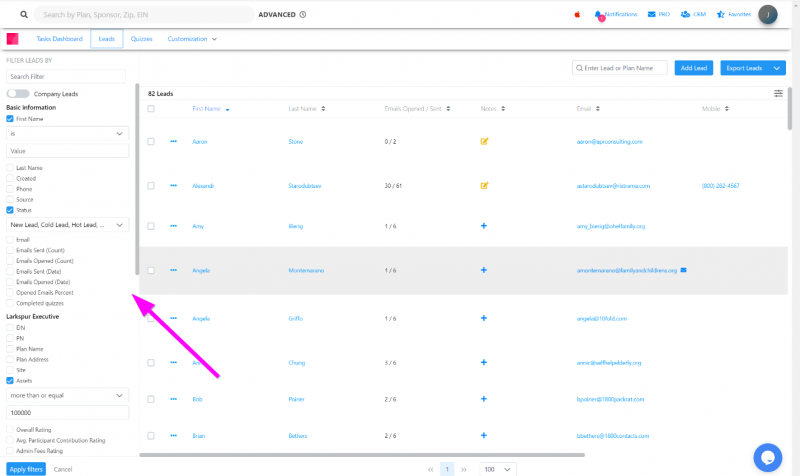Viewport: 800px width, 476px height.
Task: Enable the Last Name filter checkbox
Action: 10,168
